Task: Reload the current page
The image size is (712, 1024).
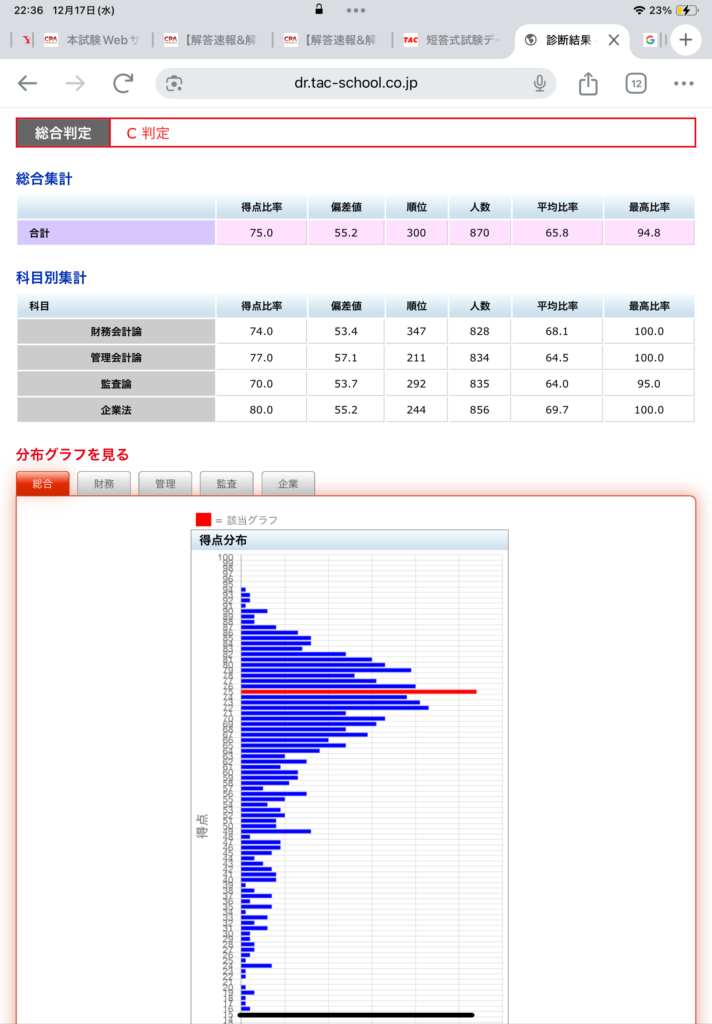Action: point(122,83)
